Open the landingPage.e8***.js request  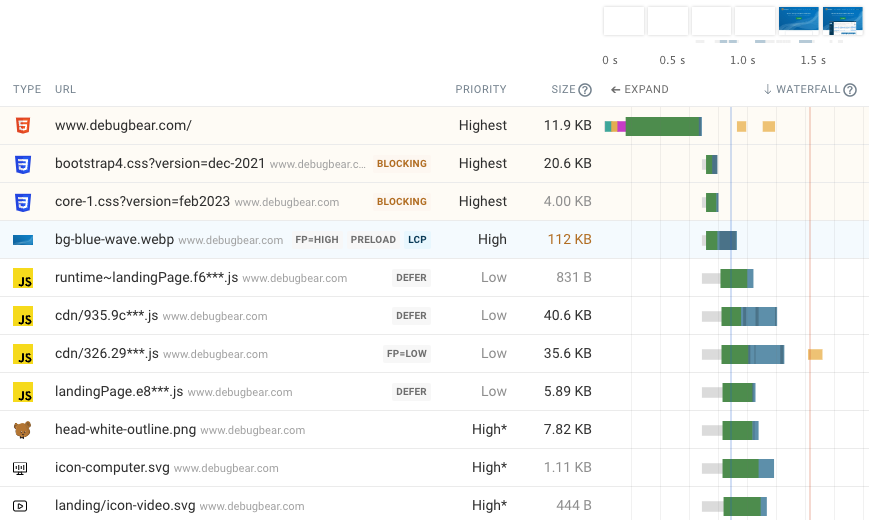434,392
